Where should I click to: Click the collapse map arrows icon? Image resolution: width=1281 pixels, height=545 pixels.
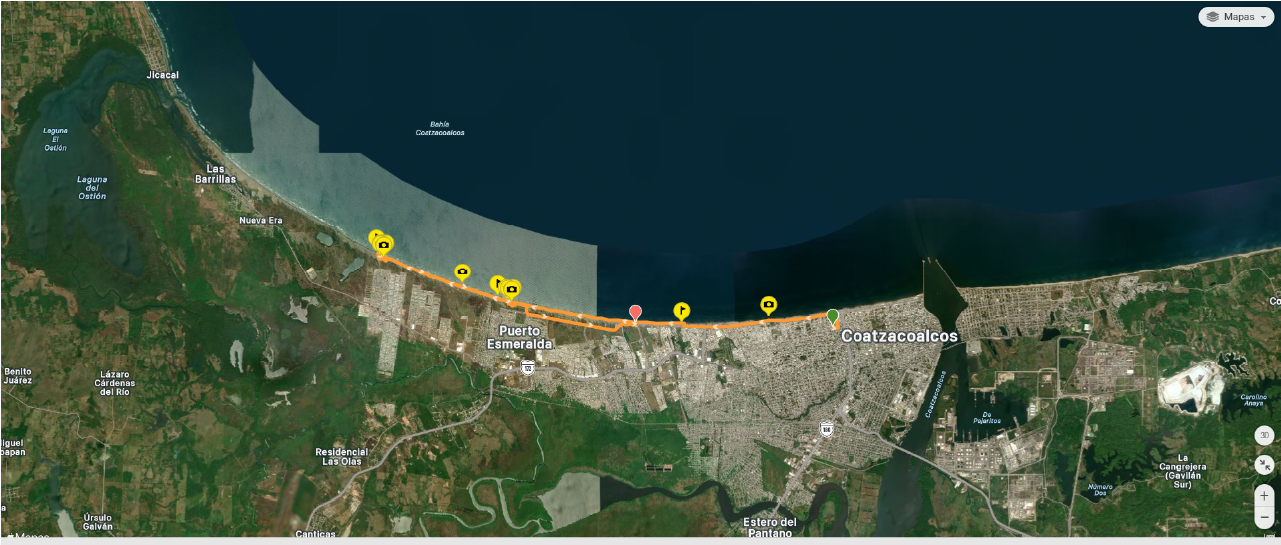pyautogui.click(x=1265, y=465)
